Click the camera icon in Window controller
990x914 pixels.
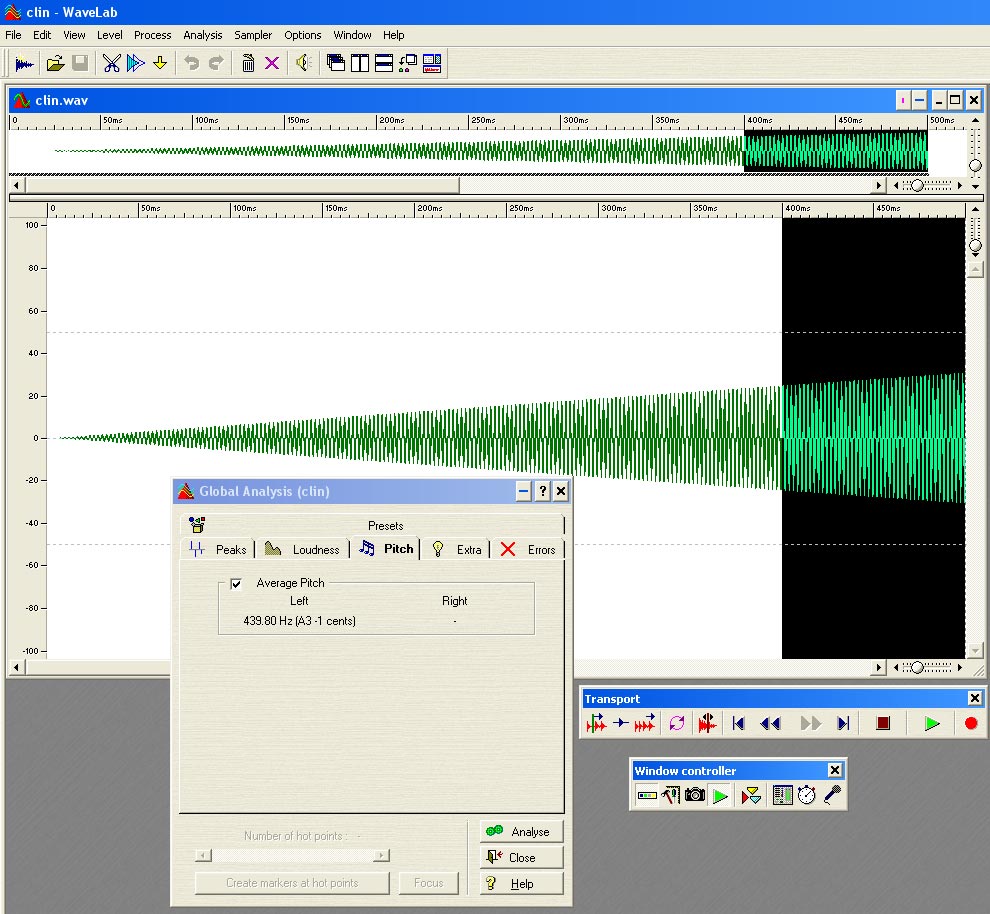click(695, 796)
